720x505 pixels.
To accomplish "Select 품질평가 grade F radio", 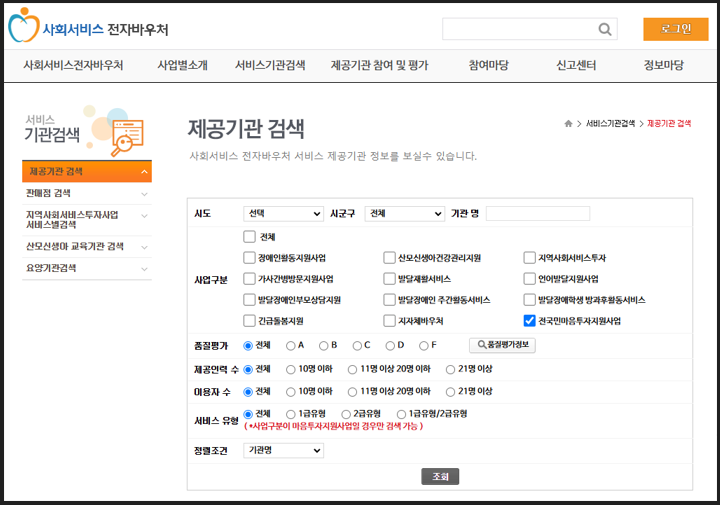I will click(x=424, y=346).
